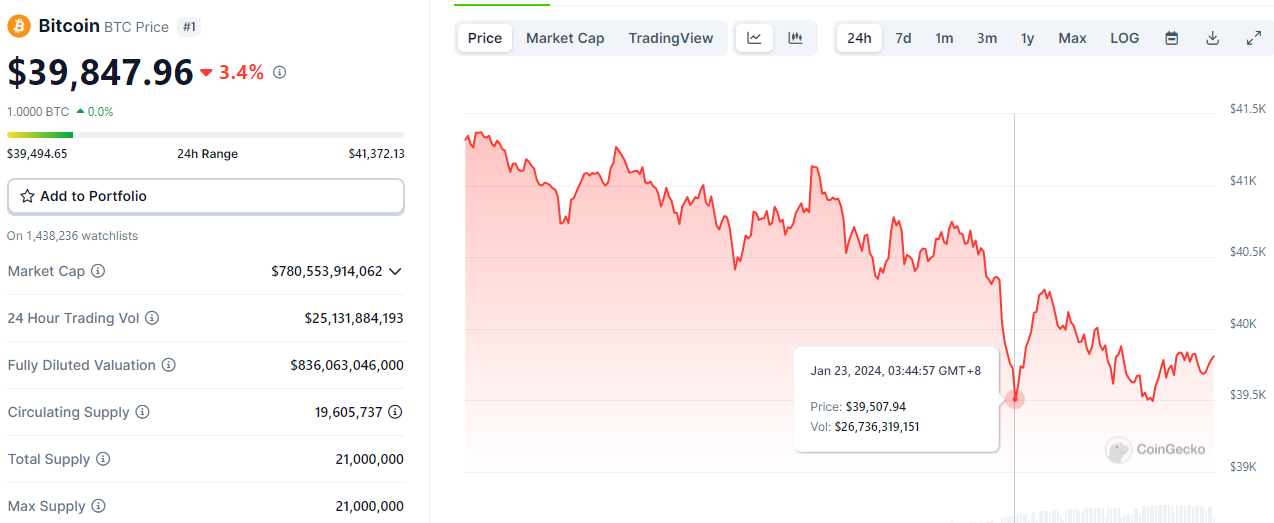Expand Circulating Supply details icon at right
The height and width of the screenshot is (523, 1274).
(395, 412)
